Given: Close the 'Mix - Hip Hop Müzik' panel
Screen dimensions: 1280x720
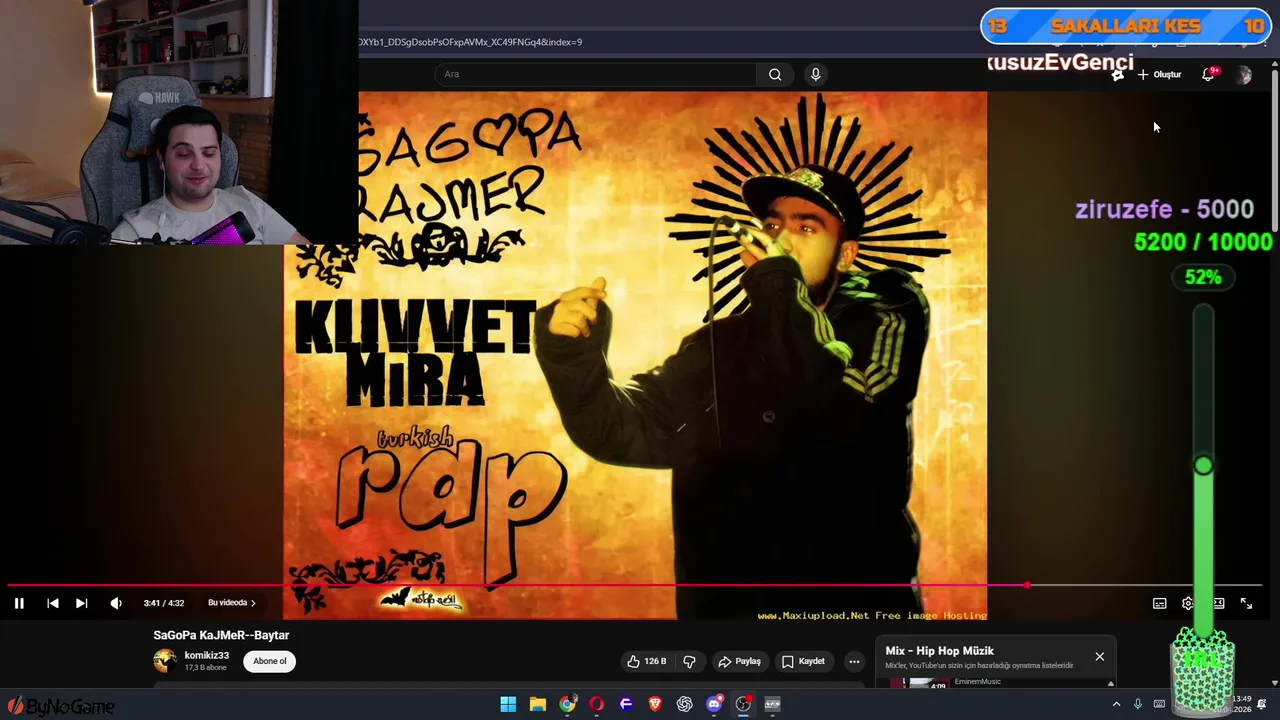Looking at the screenshot, I should click(1100, 657).
